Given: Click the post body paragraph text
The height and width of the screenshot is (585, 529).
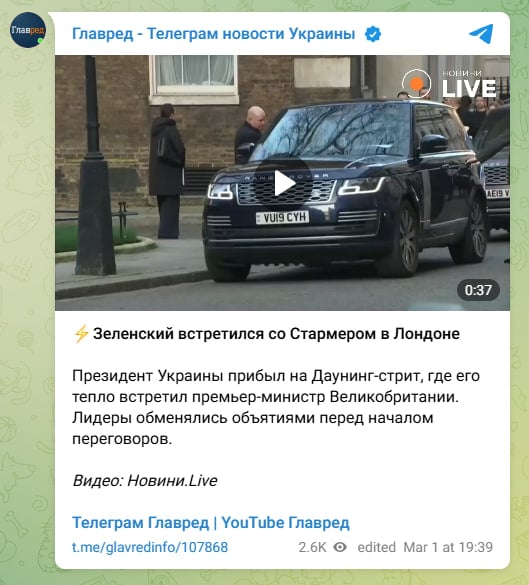Looking at the screenshot, I should [x=276, y=407].
